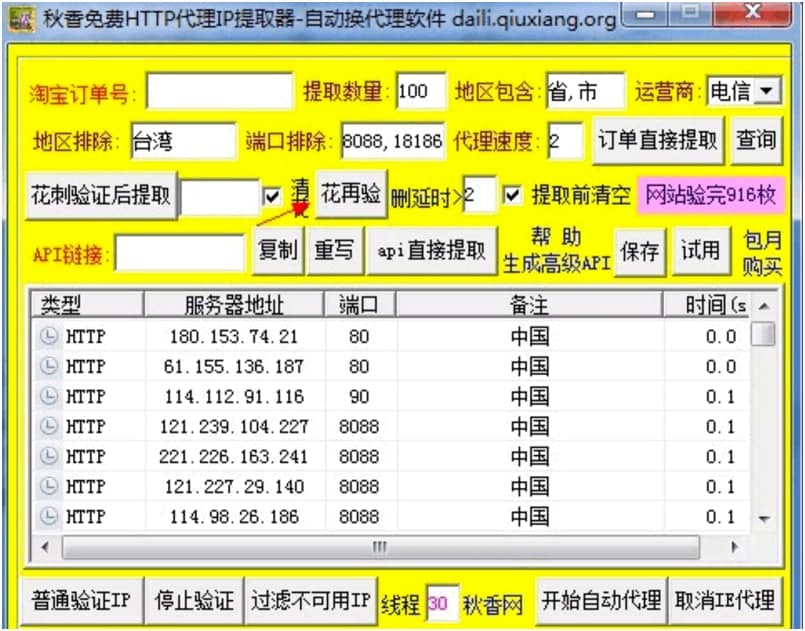Click the 试用 button
Viewport: 805px width, 631px height.
click(701, 251)
